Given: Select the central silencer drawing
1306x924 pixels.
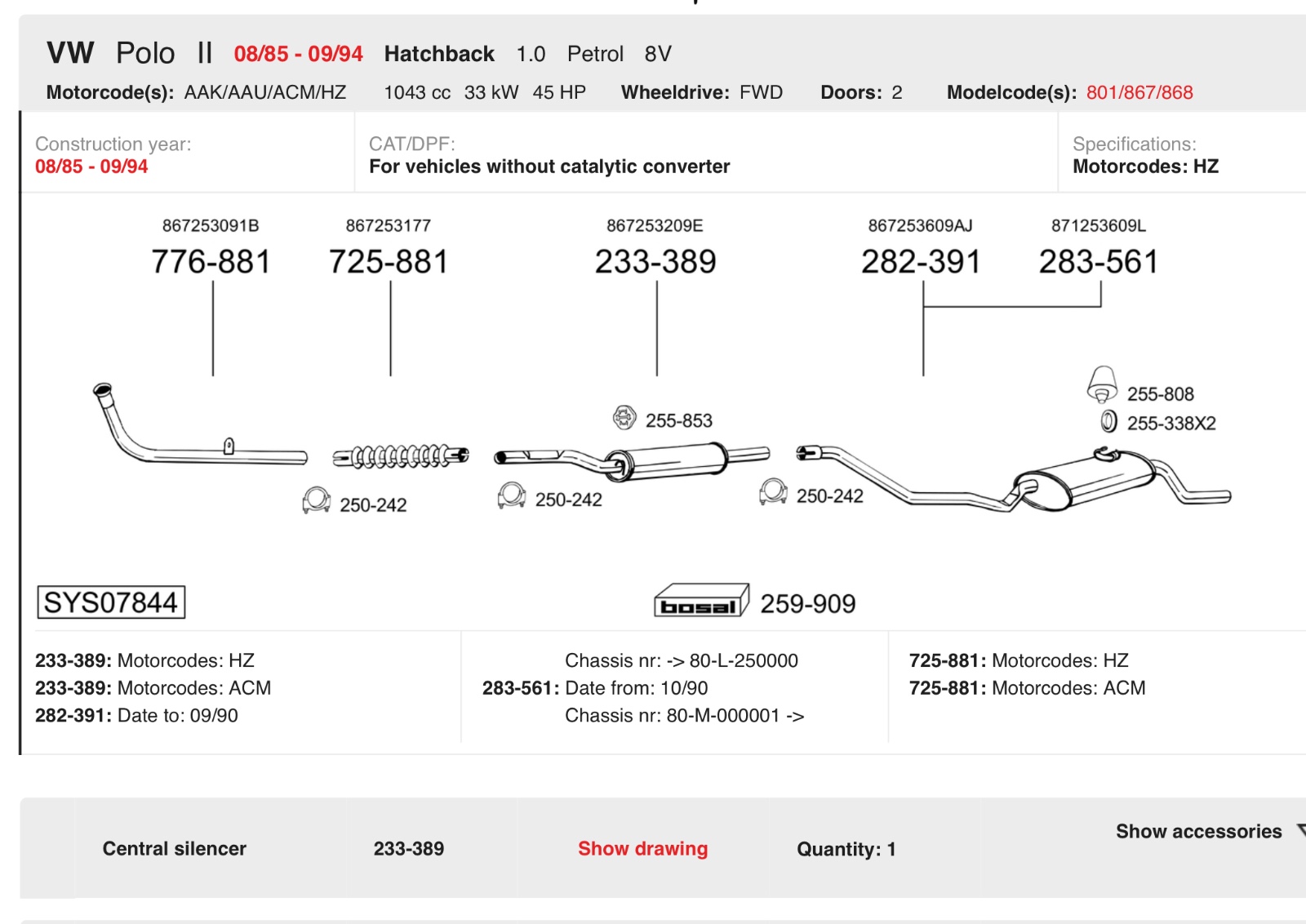Looking at the screenshot, I should 632,461.
